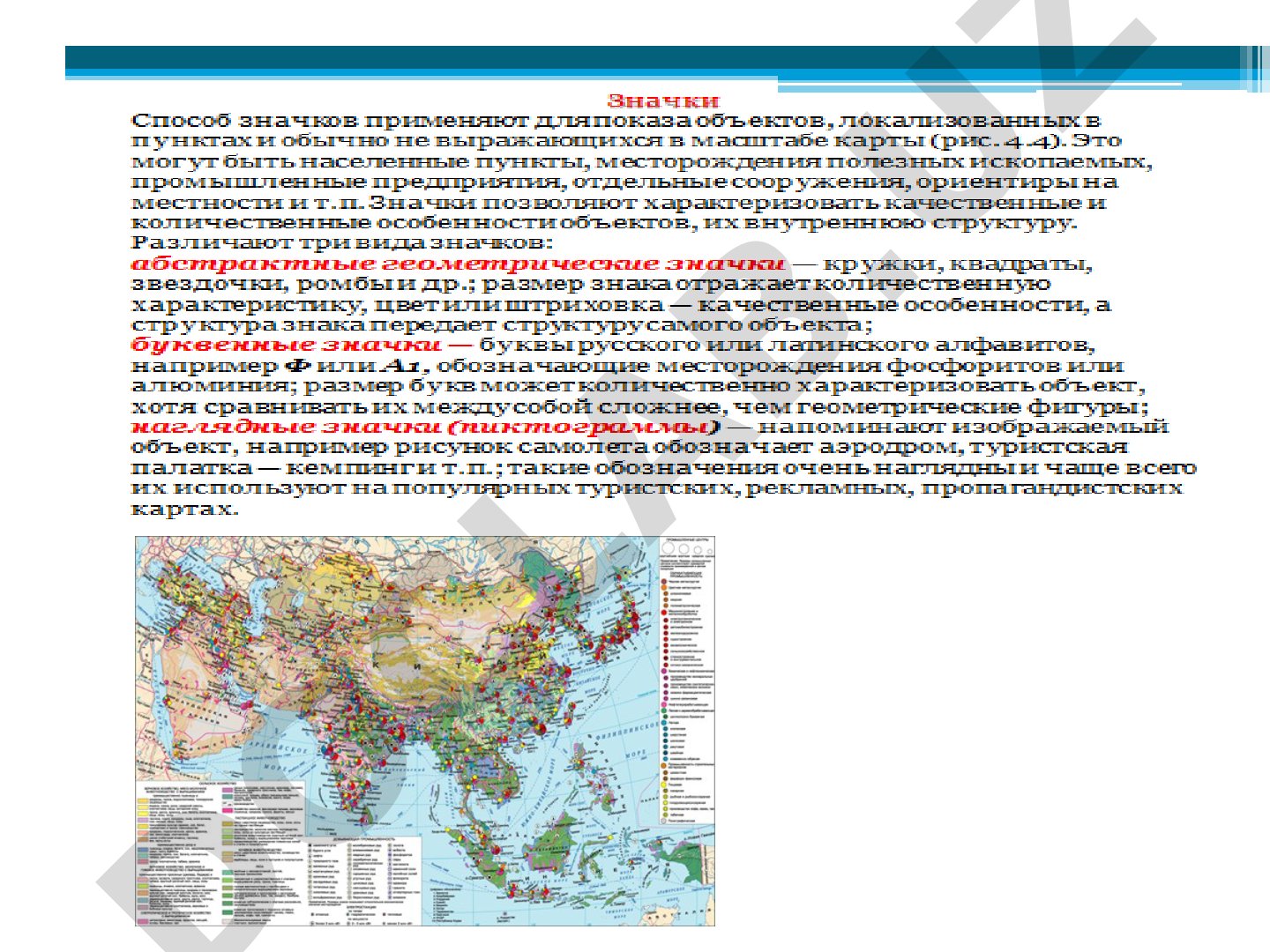
Task: Click the final word "картах."
Action: pos(185,509)
